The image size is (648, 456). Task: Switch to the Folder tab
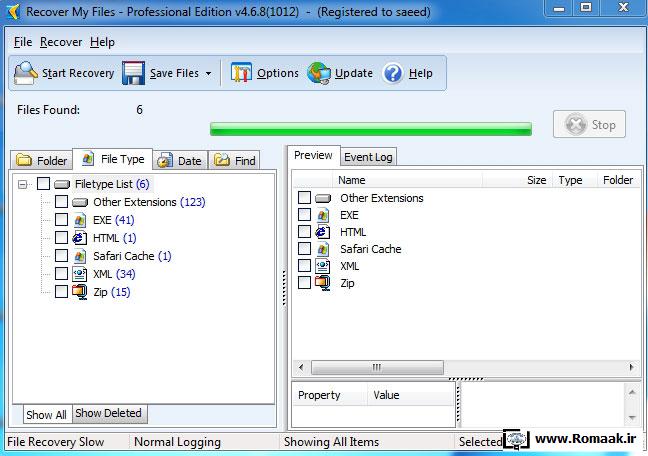41,160
